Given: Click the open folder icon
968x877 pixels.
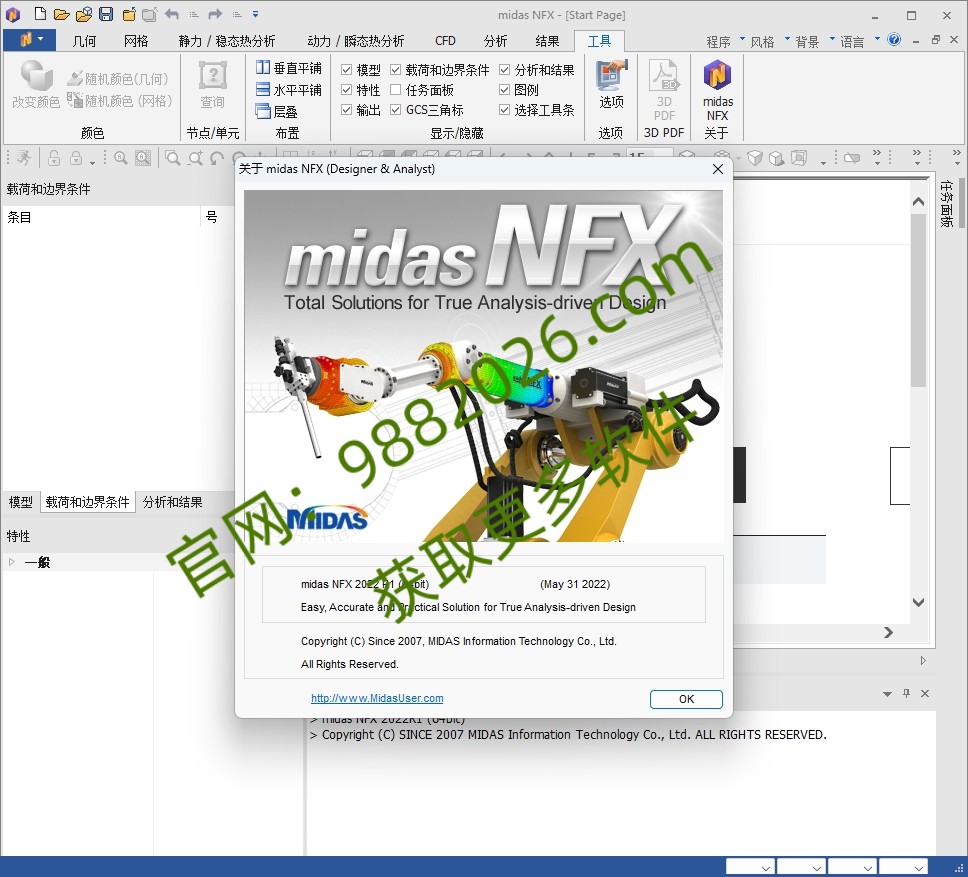Looking at the screenshot, I should coord(61,14).
